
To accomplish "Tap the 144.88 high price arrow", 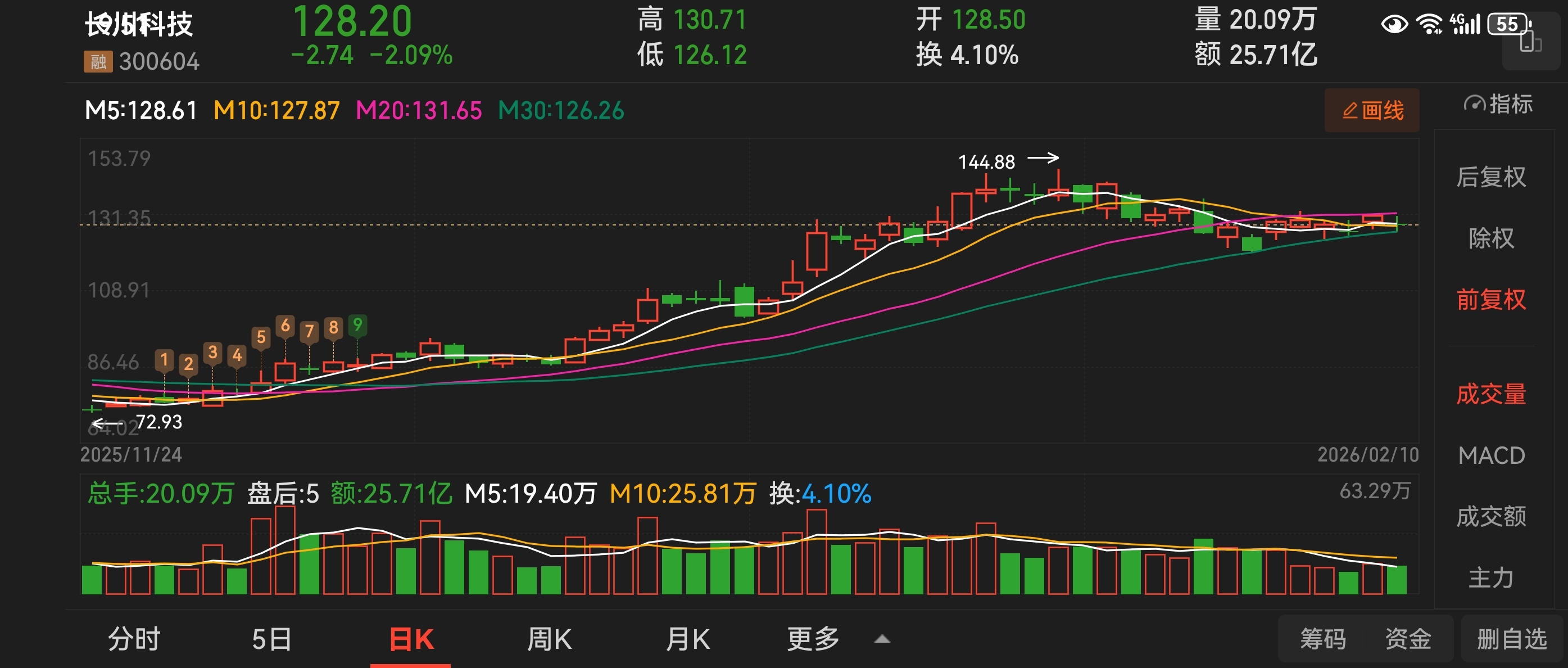I will 1043,159.
